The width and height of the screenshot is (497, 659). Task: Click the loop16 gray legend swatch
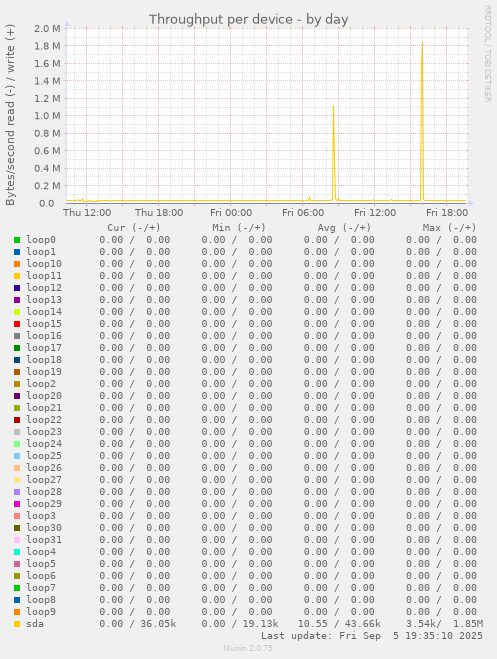point(17,336)
